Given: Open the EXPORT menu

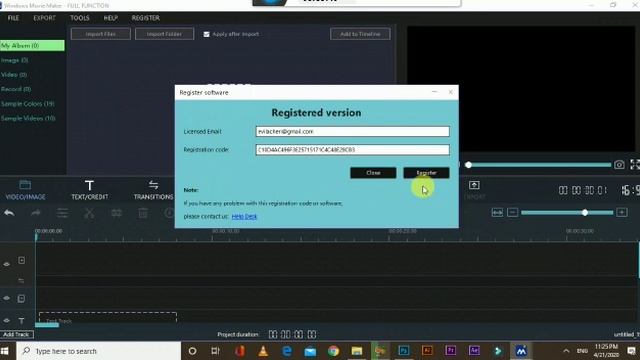Looking at the screenshot, I should click(x=44, y=18).
